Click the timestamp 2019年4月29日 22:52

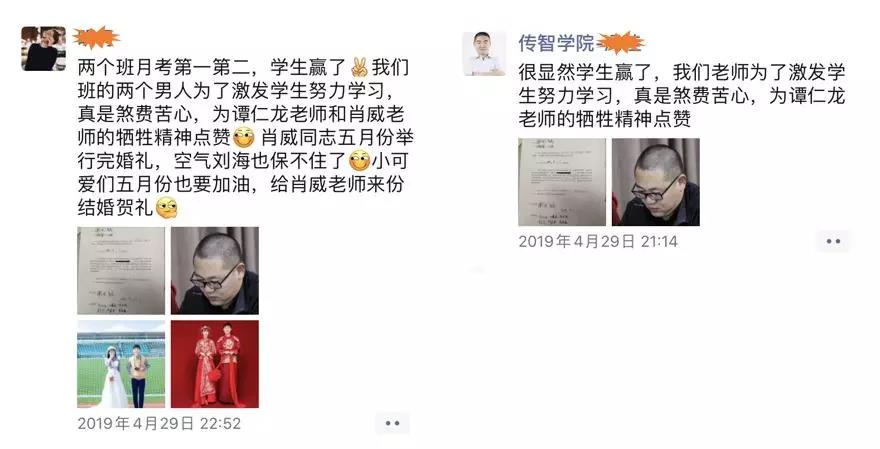[x=159, y=423]
